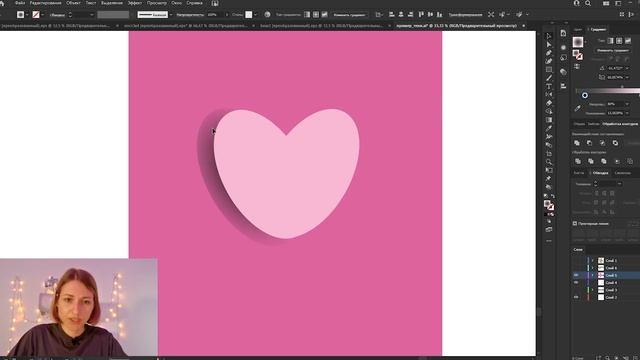This screenshot has height=360, width=640.
Task: Select the Pen tool
Action: click(549, 53)
